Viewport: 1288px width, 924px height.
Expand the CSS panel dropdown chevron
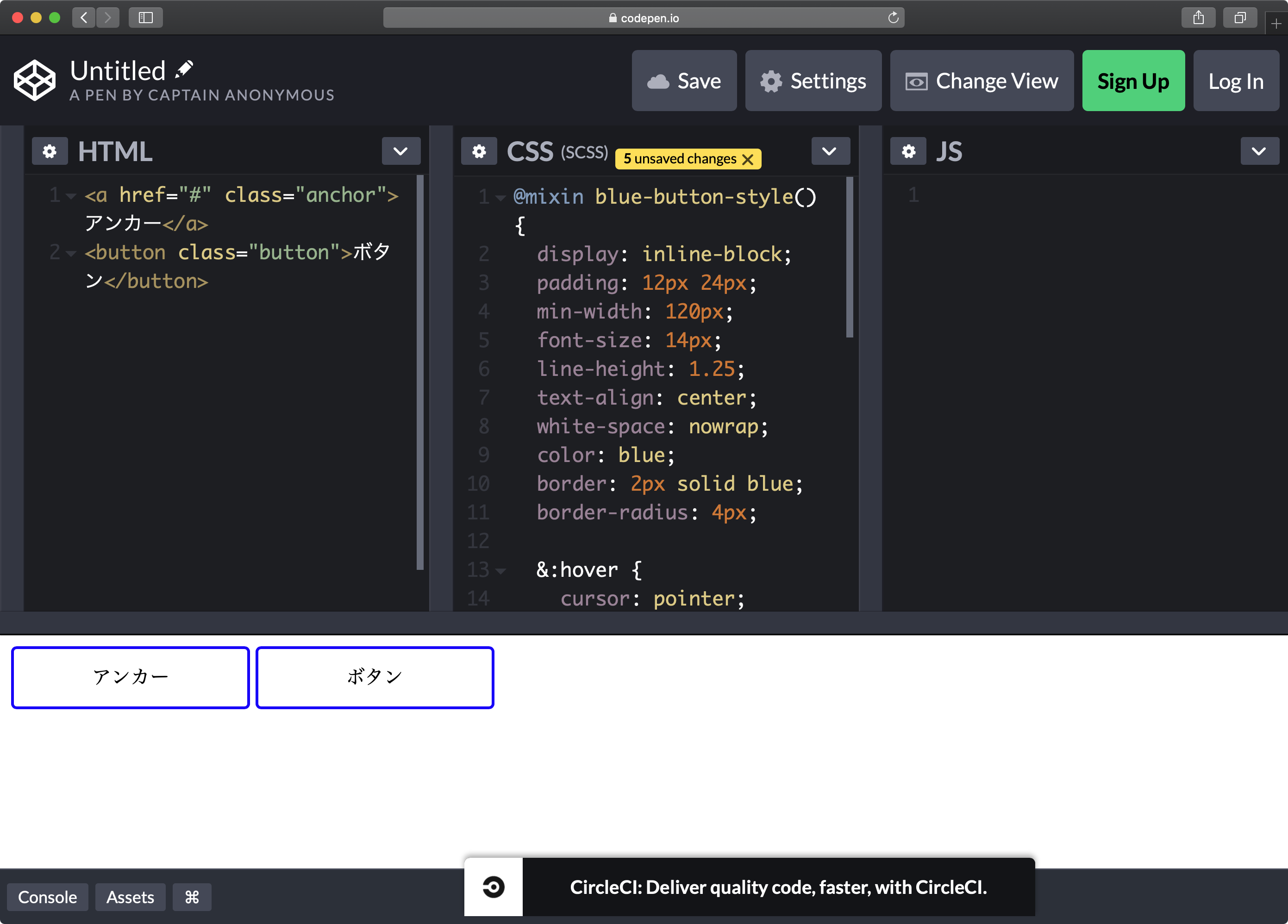tap(830, 151)
